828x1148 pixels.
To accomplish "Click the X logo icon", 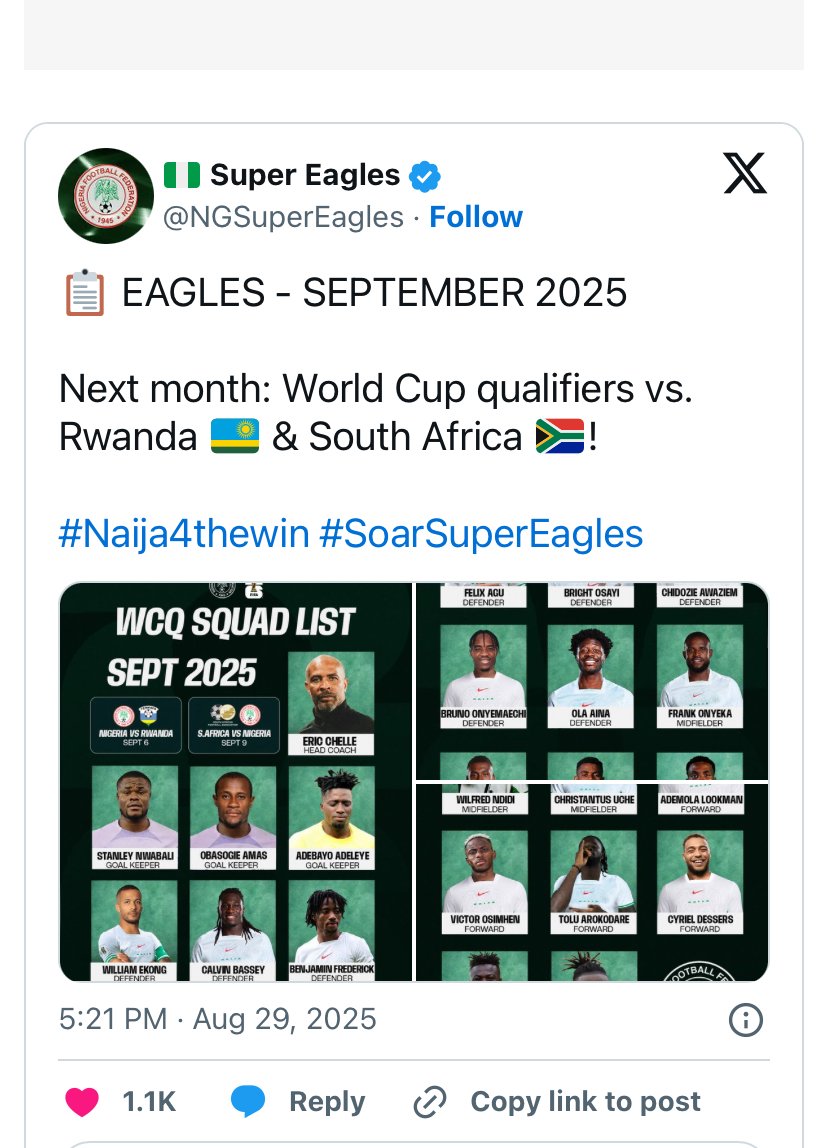I will [x=745, y=174].
